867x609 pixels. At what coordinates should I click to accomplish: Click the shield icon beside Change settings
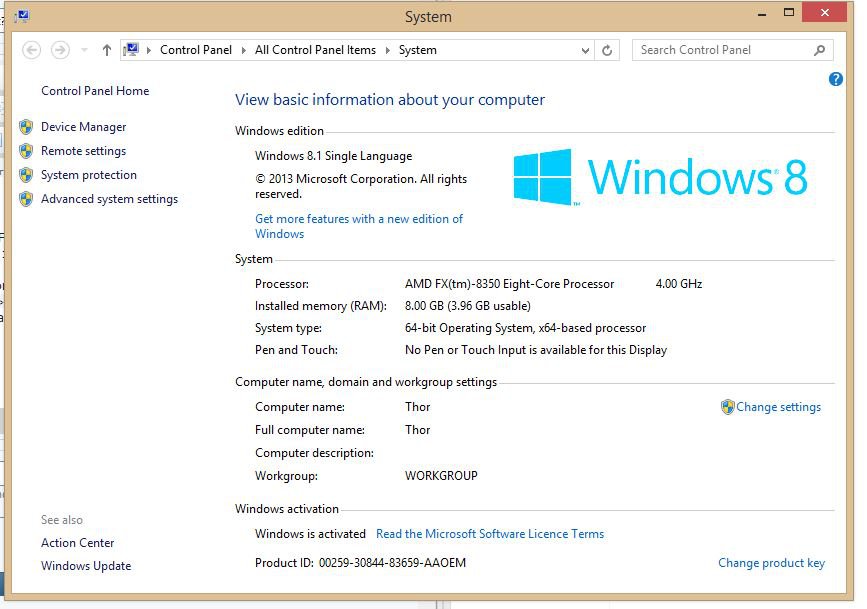point(728,407)
